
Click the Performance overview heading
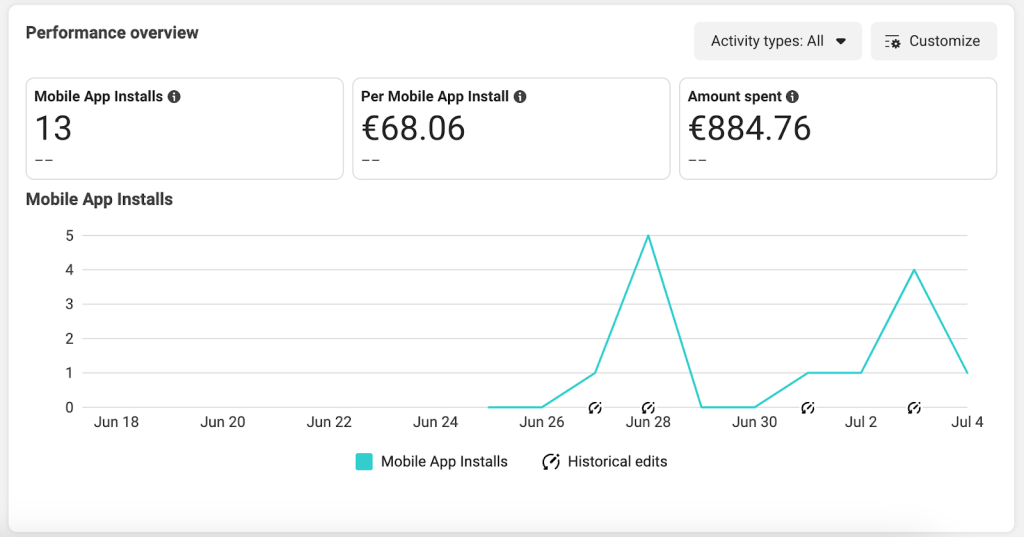coord(112,33)
